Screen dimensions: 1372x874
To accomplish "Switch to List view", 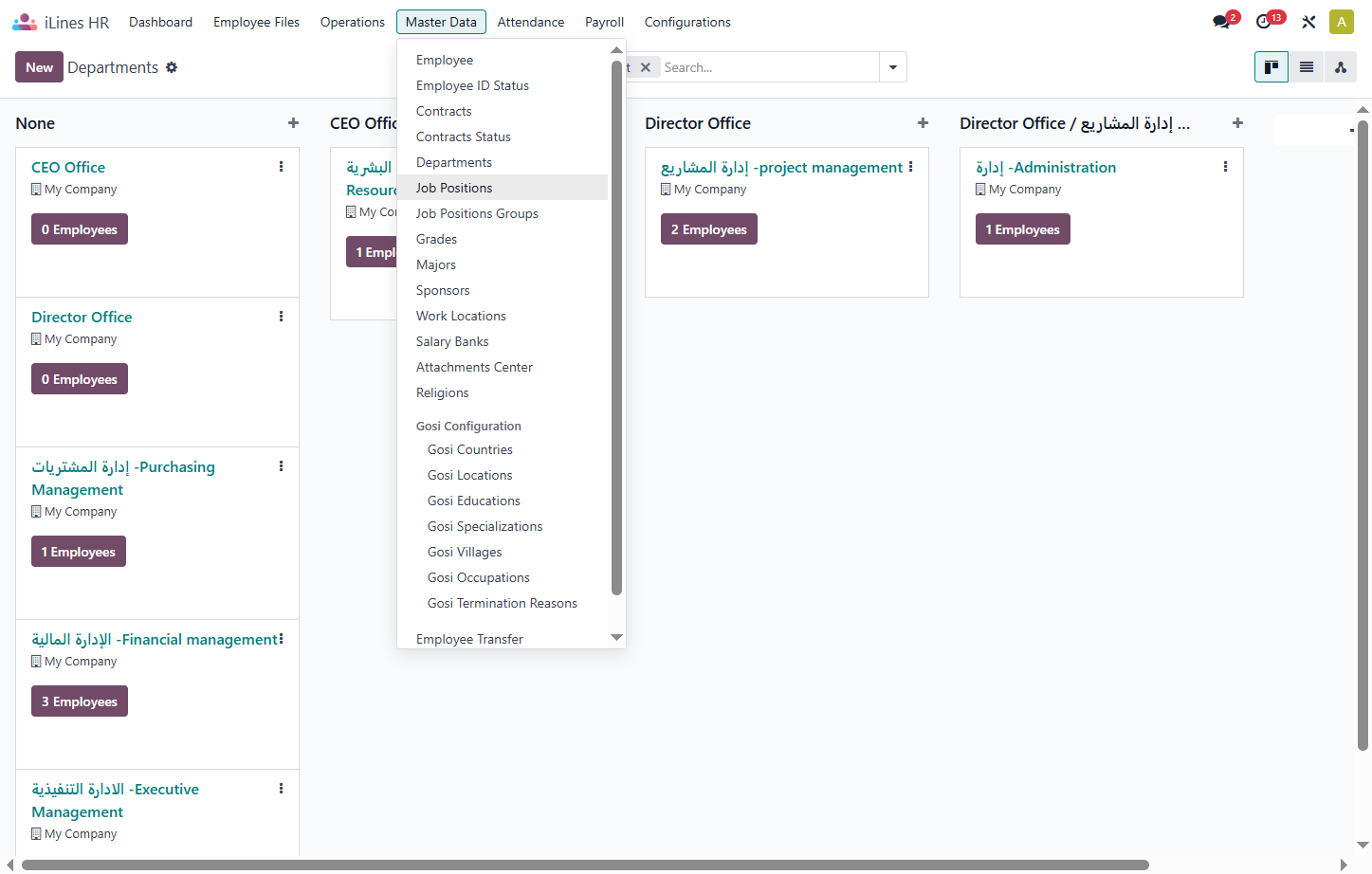I will (1307, 67).
